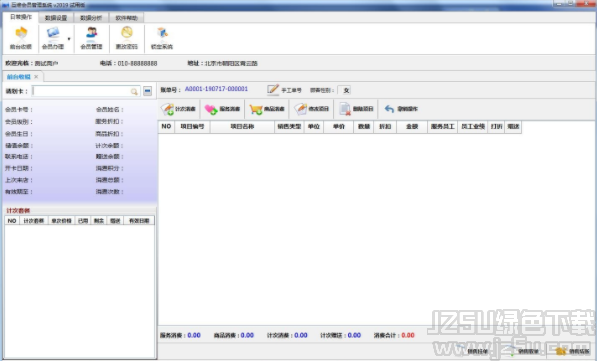The width and height of the screenshot is (597, 361).
Task: Open the 更改密码 change password icon
Action: [x=126, y=38]
